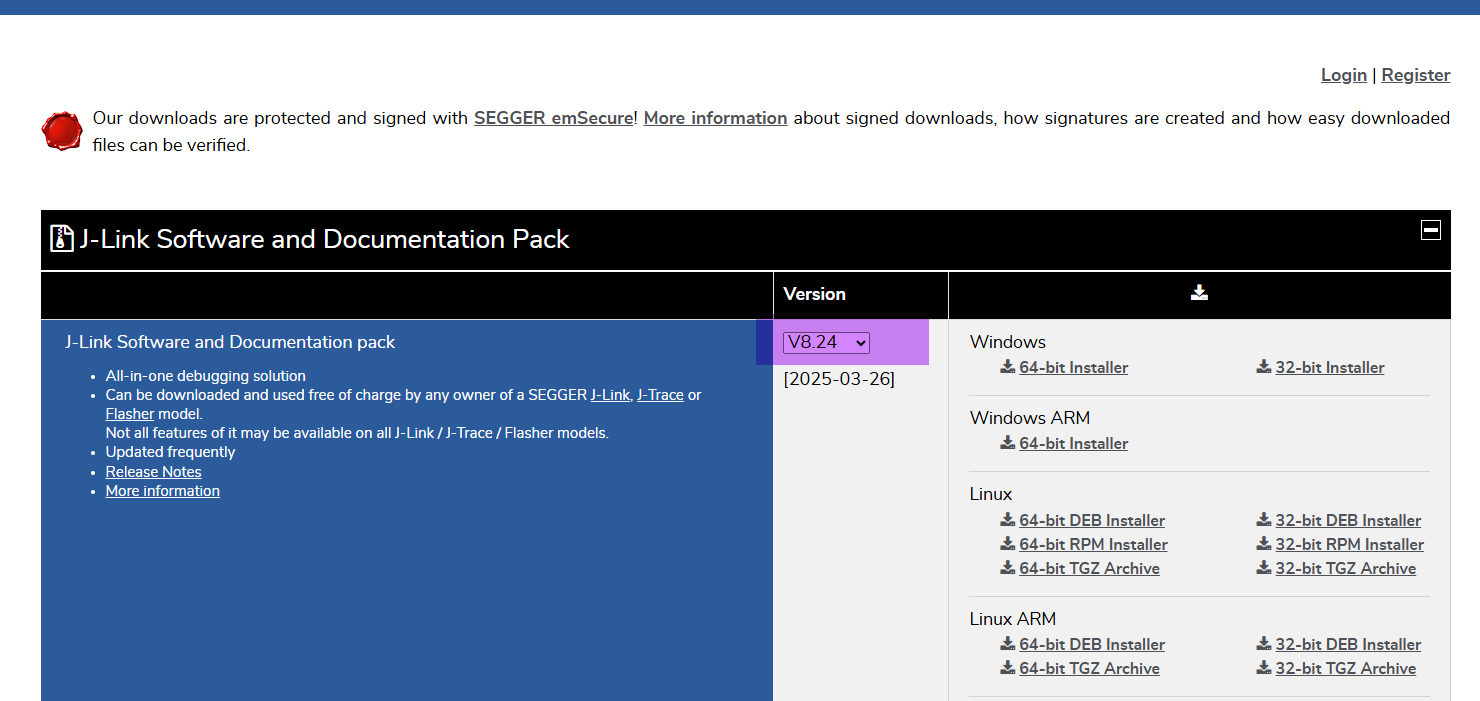Open the SEGGER emSecure link
Image resolution: width=1480 pixels, height=701 pixels.
point(553,117)
